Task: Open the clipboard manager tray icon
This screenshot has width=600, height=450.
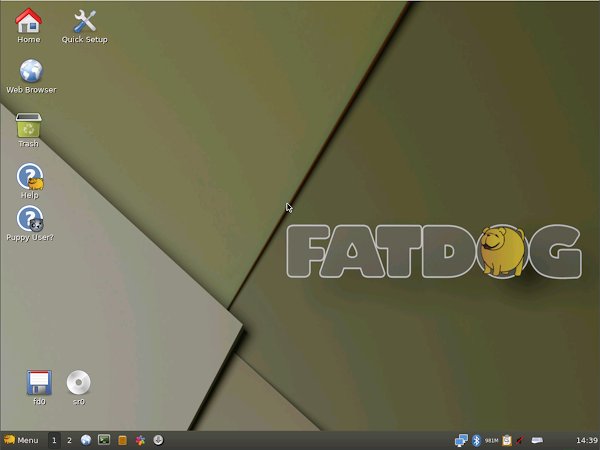Action: pos(507,440)
